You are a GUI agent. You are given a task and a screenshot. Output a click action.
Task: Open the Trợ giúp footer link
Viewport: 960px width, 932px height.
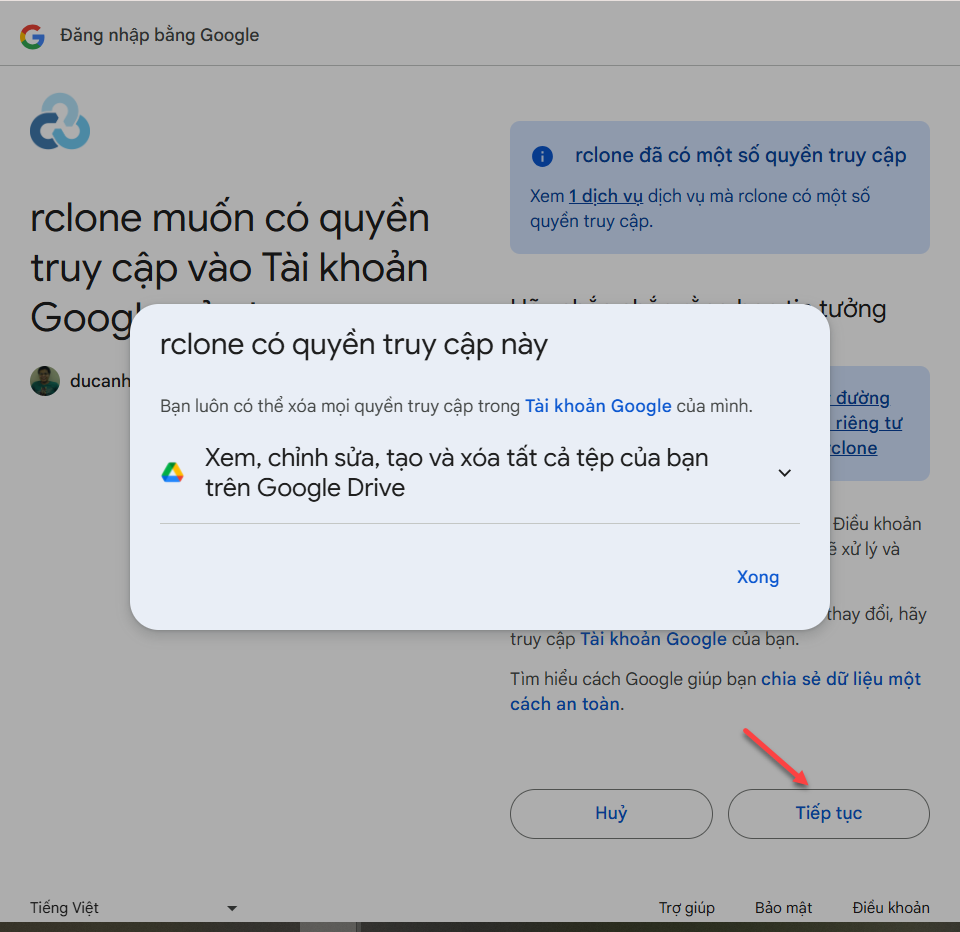tap(686, 908)
